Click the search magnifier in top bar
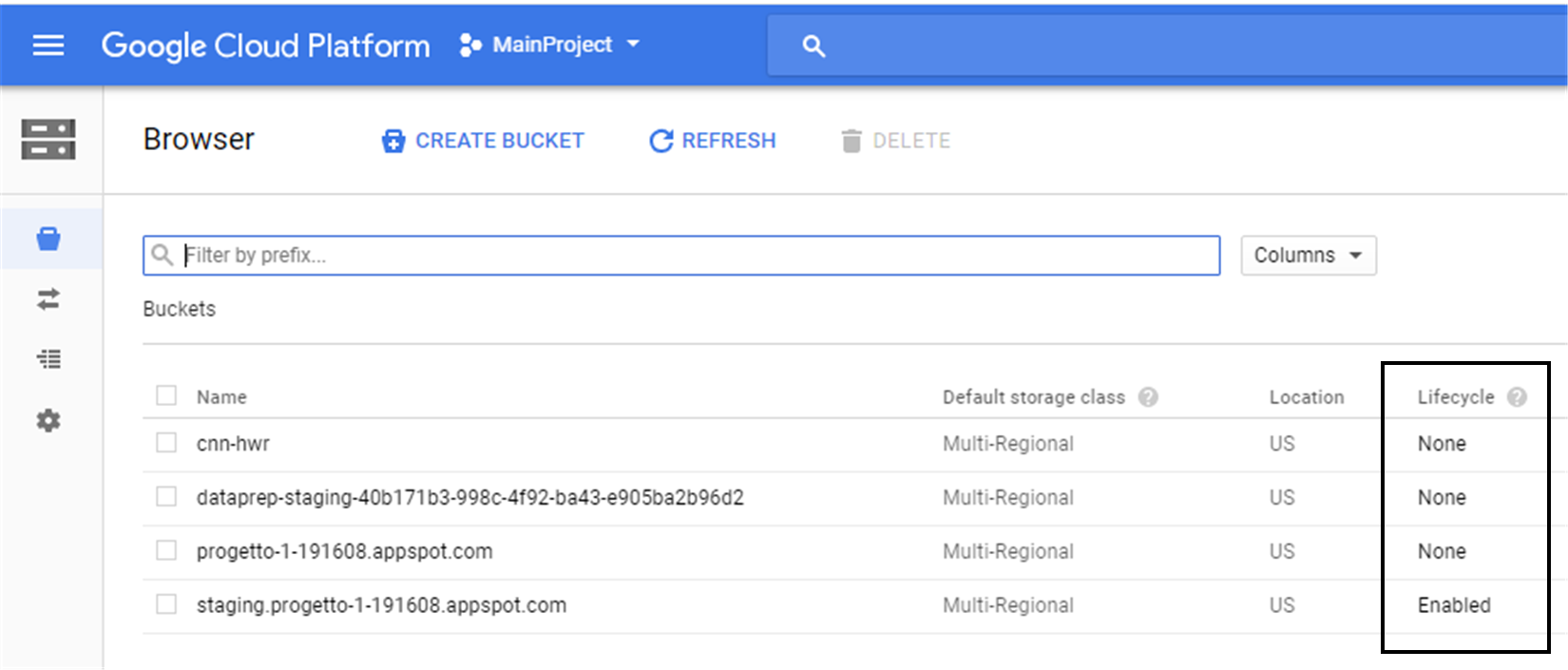 tap(813, 46)
